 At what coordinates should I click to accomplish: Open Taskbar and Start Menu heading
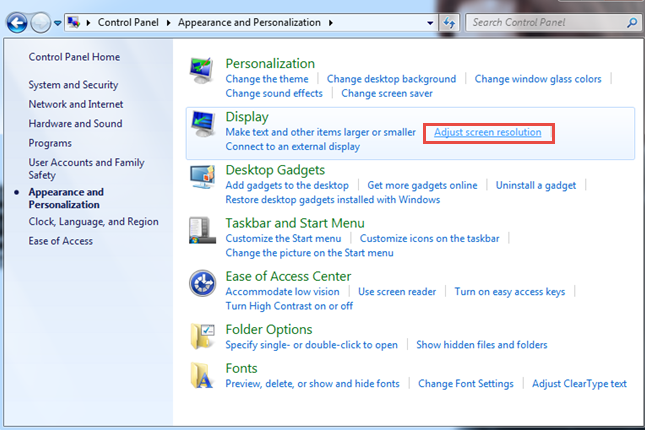pyautogui.click(x=295, y=223)
